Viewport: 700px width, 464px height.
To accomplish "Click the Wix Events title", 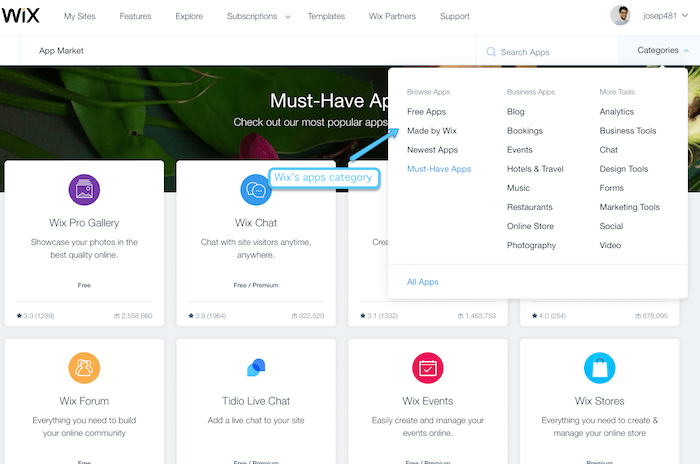I will click(x=428, y=401).
